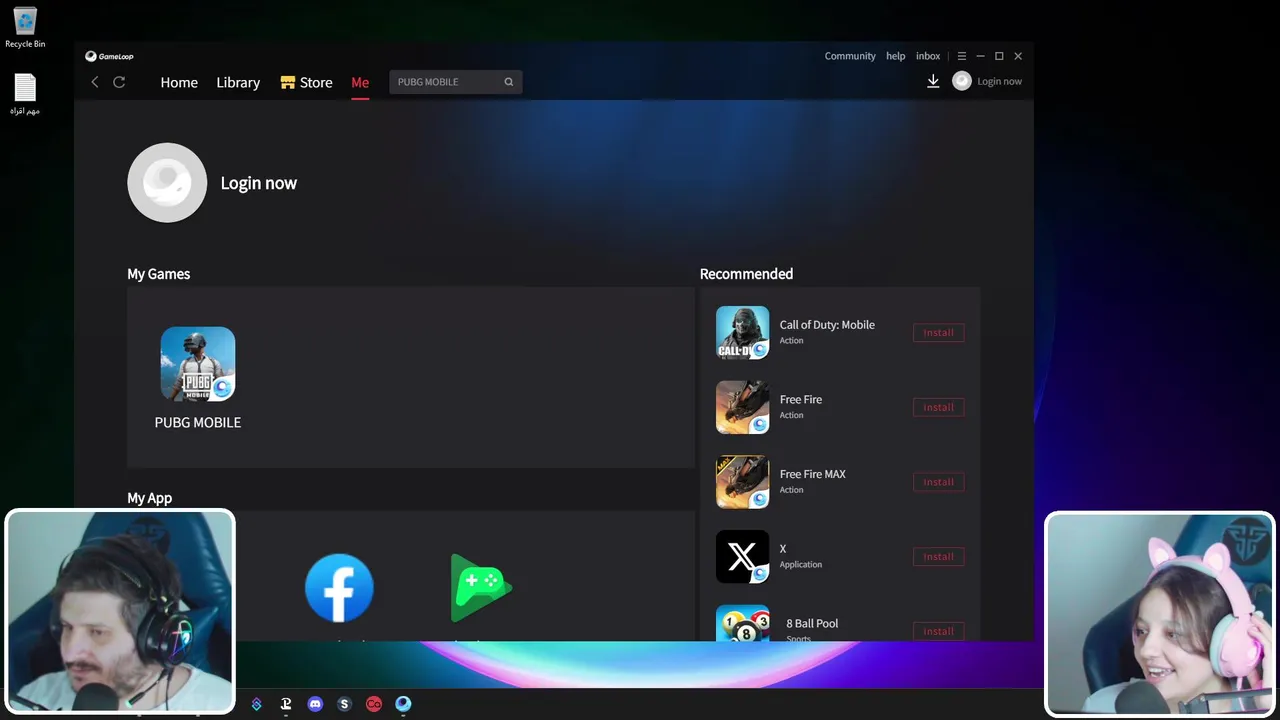
Task: Click the GameLoop logo
Action: coord(109,56)
